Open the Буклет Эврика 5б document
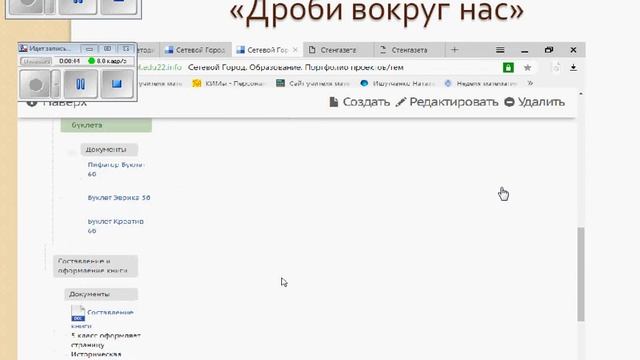The height and width of the screenshot is (360, 640). tap(119, 198)
